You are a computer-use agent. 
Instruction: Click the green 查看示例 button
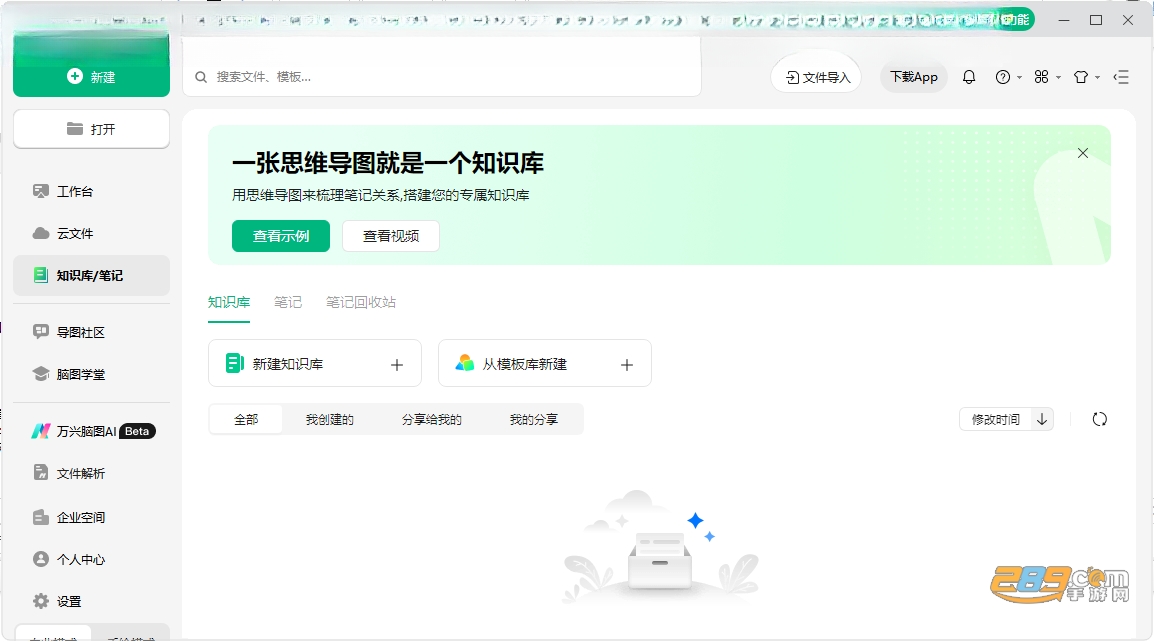coord(280,236)
